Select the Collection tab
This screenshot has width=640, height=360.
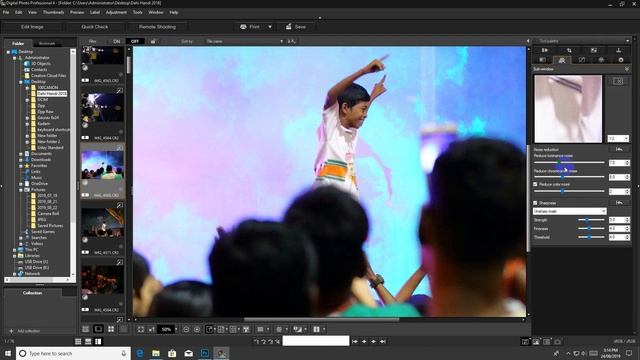32,293
